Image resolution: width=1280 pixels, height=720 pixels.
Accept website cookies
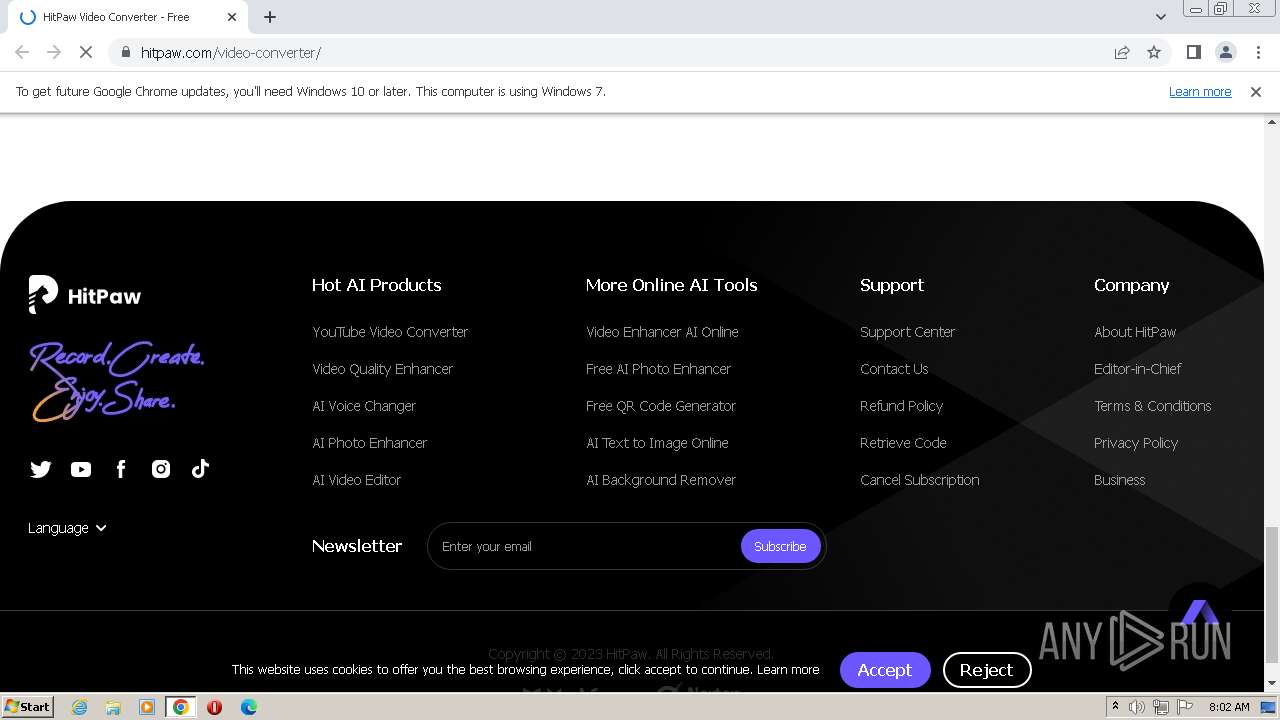click(885, 670)
